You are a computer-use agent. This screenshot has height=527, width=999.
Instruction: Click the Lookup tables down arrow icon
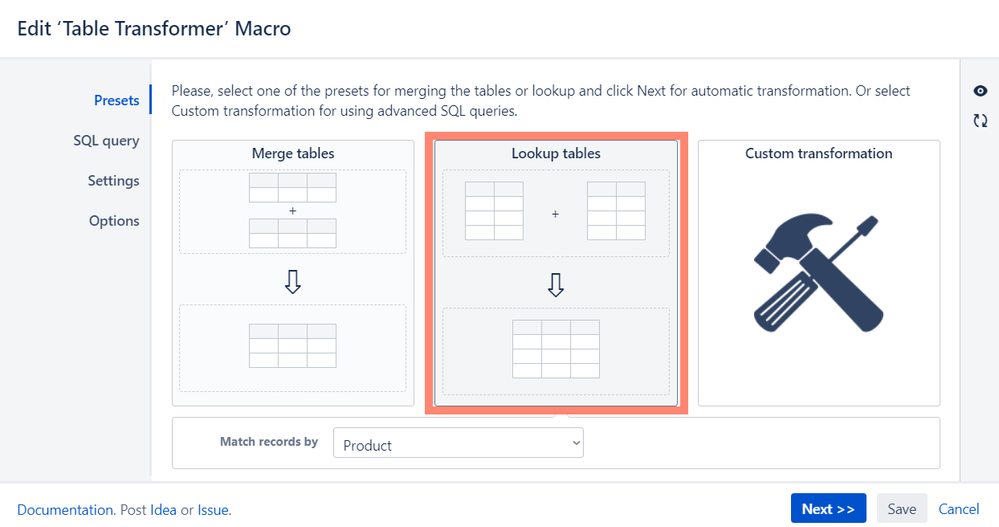pyautogui.click(x=556, y=285)
